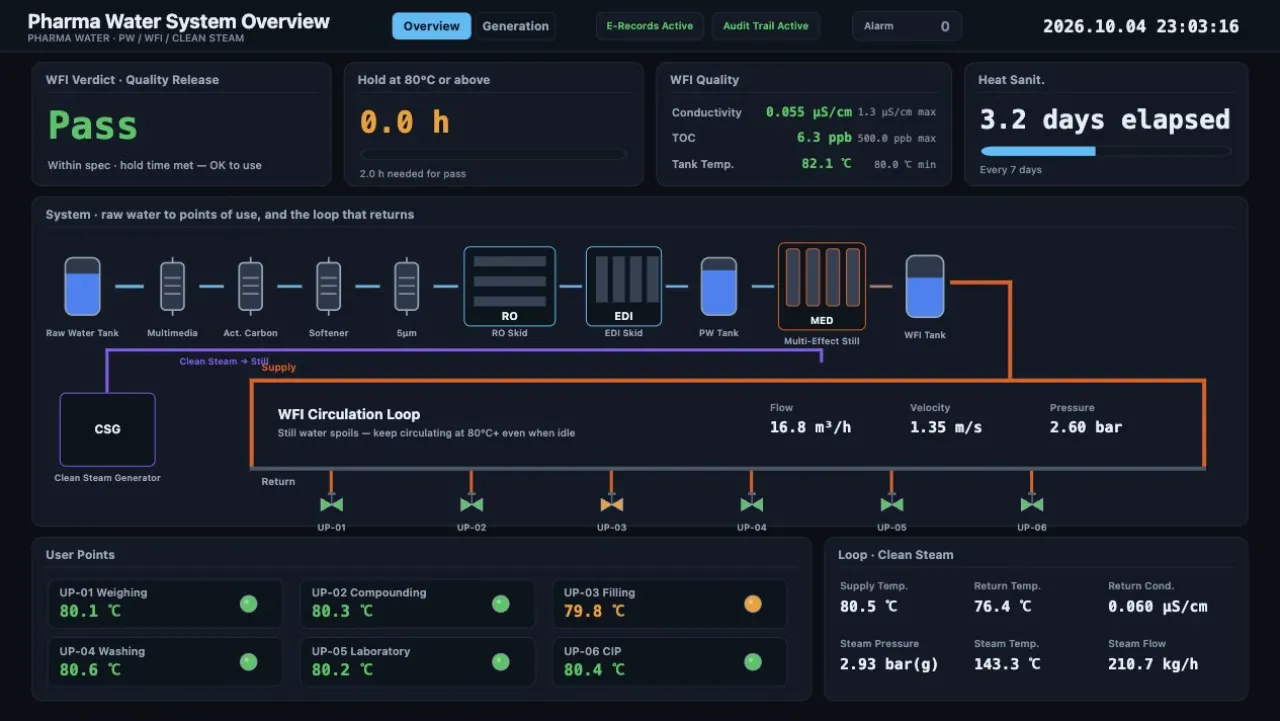Select the PW Tank icon
The width and height of the screenshot is (1280, 721).
[718, 286]
